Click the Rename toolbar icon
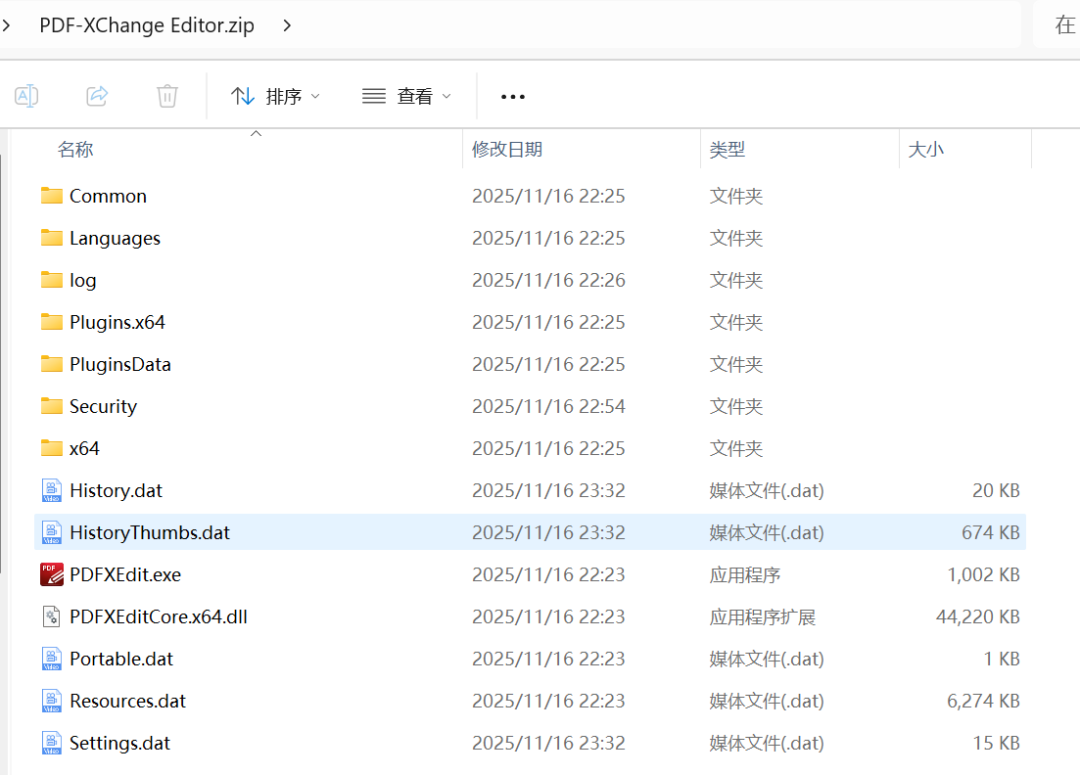Image resolution: width=1080 pixels, height=775 pixels. point(26,96)
